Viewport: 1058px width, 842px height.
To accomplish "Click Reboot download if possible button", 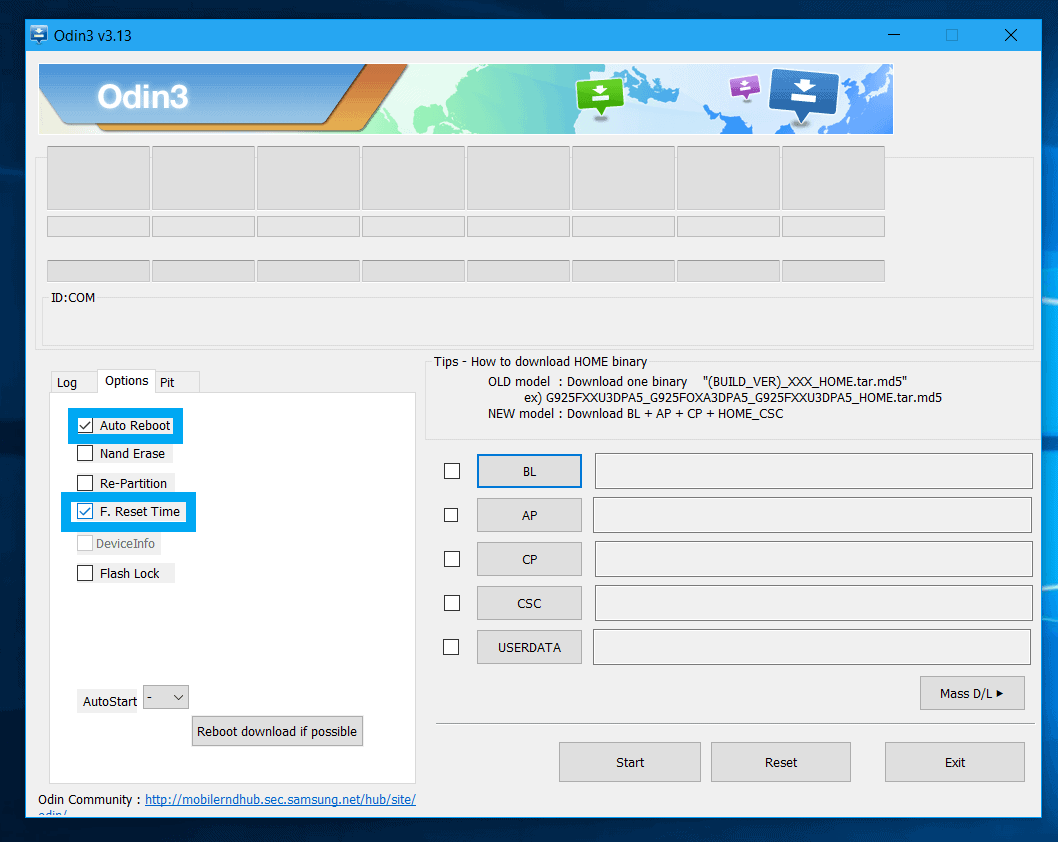I will tap(277, 731).
